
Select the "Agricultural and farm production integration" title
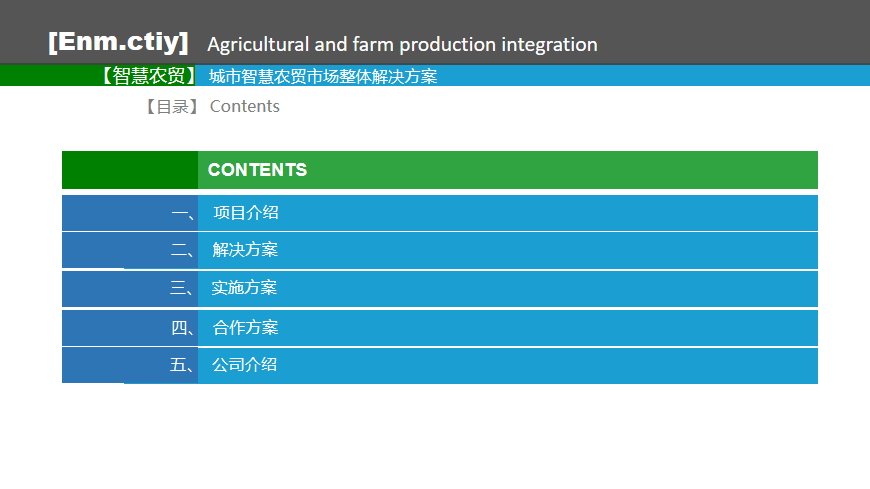402,44
